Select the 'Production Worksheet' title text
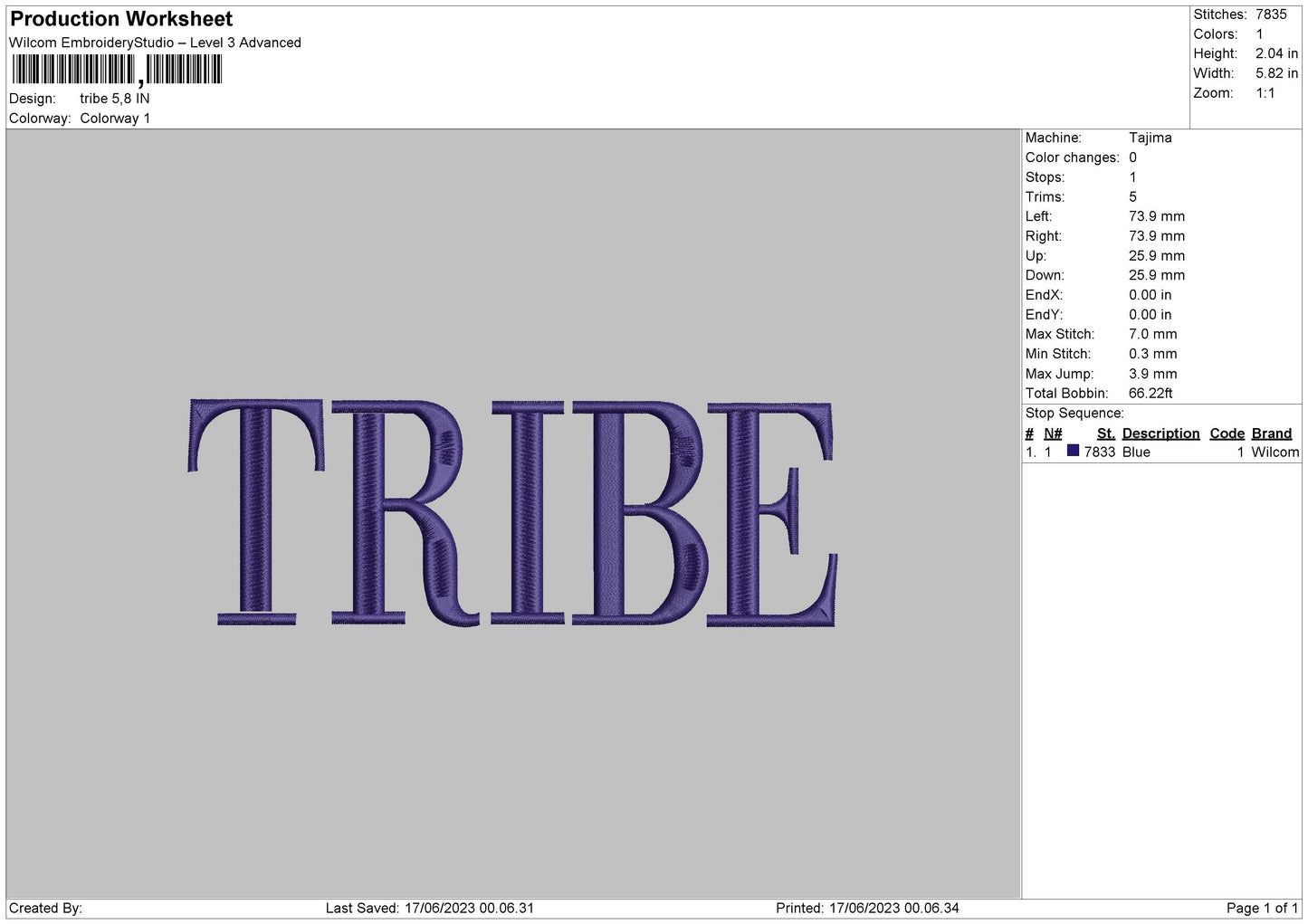 pyautogui.click(x=121, y=19)
